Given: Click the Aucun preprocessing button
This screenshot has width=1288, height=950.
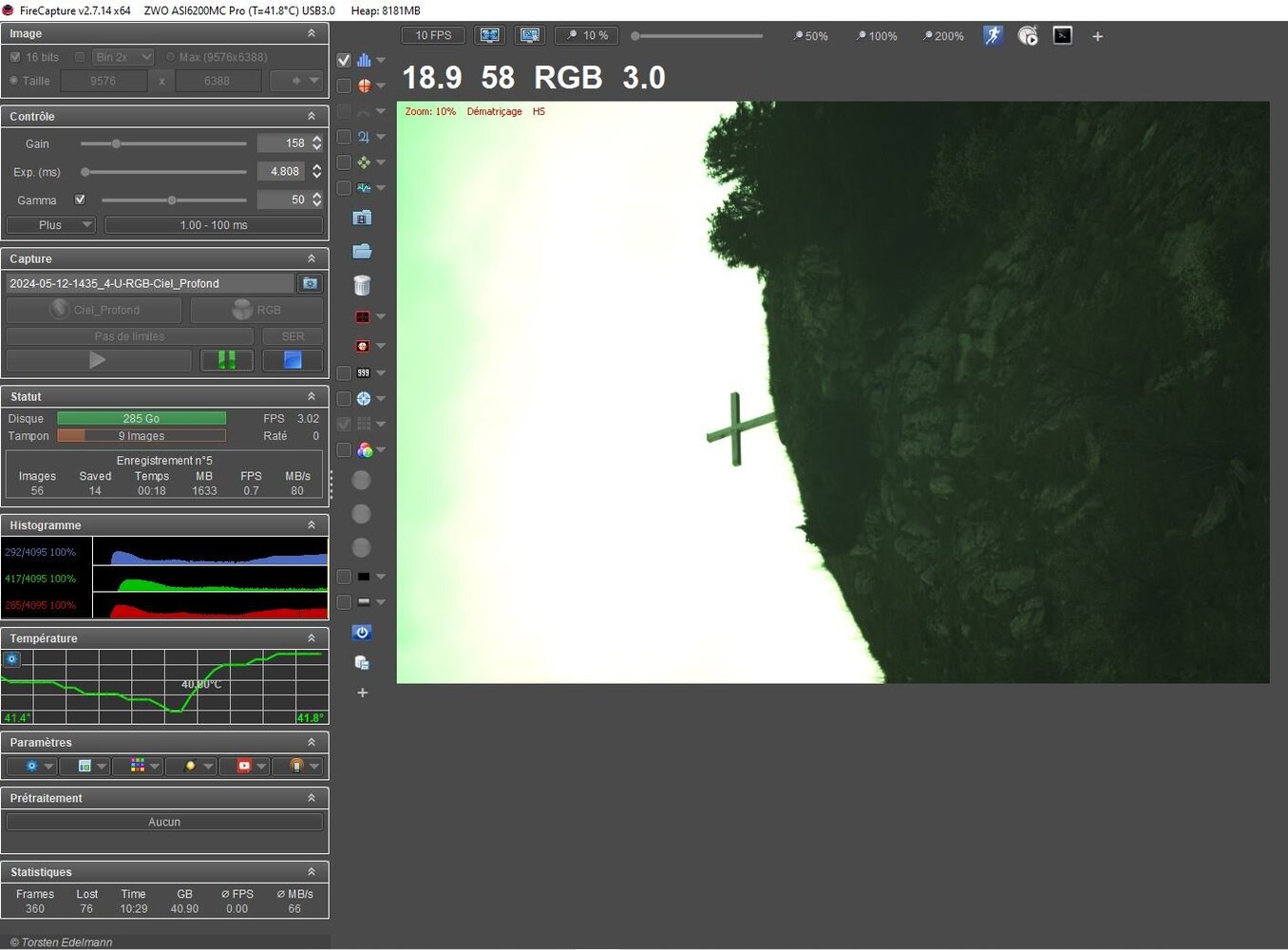Looking at the screenshot, I should point(164,822).
